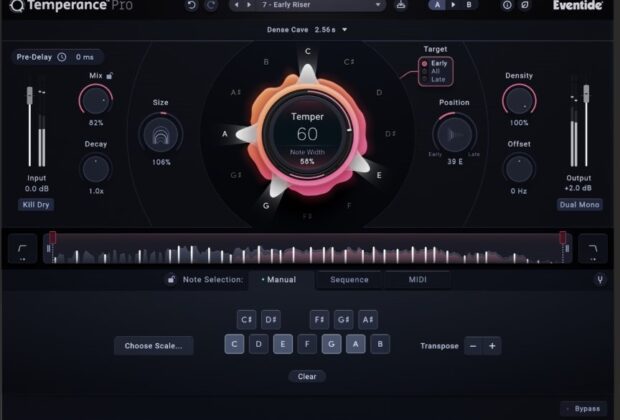Viewport: 620px width, 420px height.
Task: Click the high-cut filter icon right of waveform
Action: [x=592, y=249]
